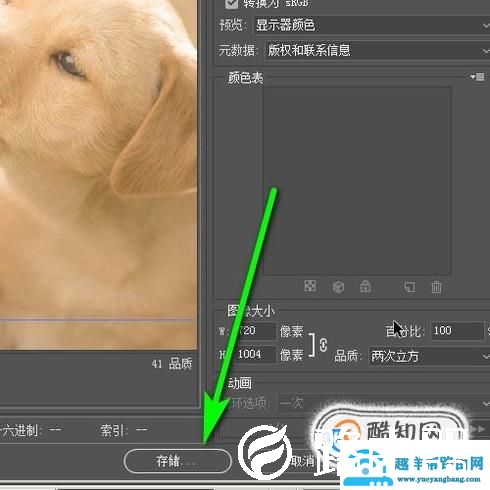Click the web-safe shift cube icon
490x490 pixels.
tap(338, 287)
